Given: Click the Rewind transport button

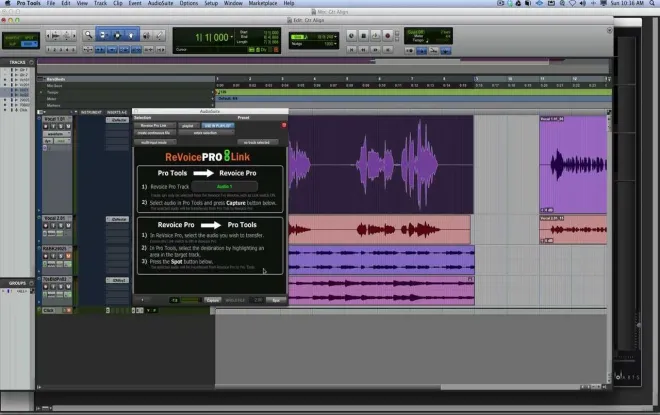Looking at the screenshot, I should (x=363, y=50).
